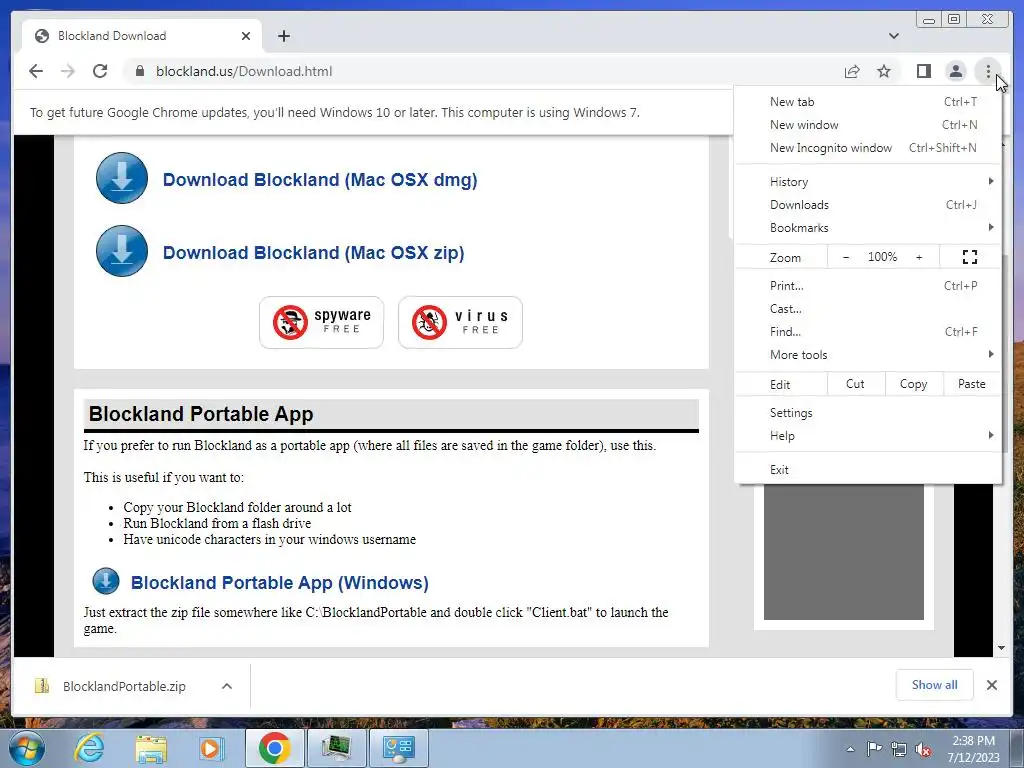Click Show all downloads button
The image size is (1024, 768).
(935, 685)
